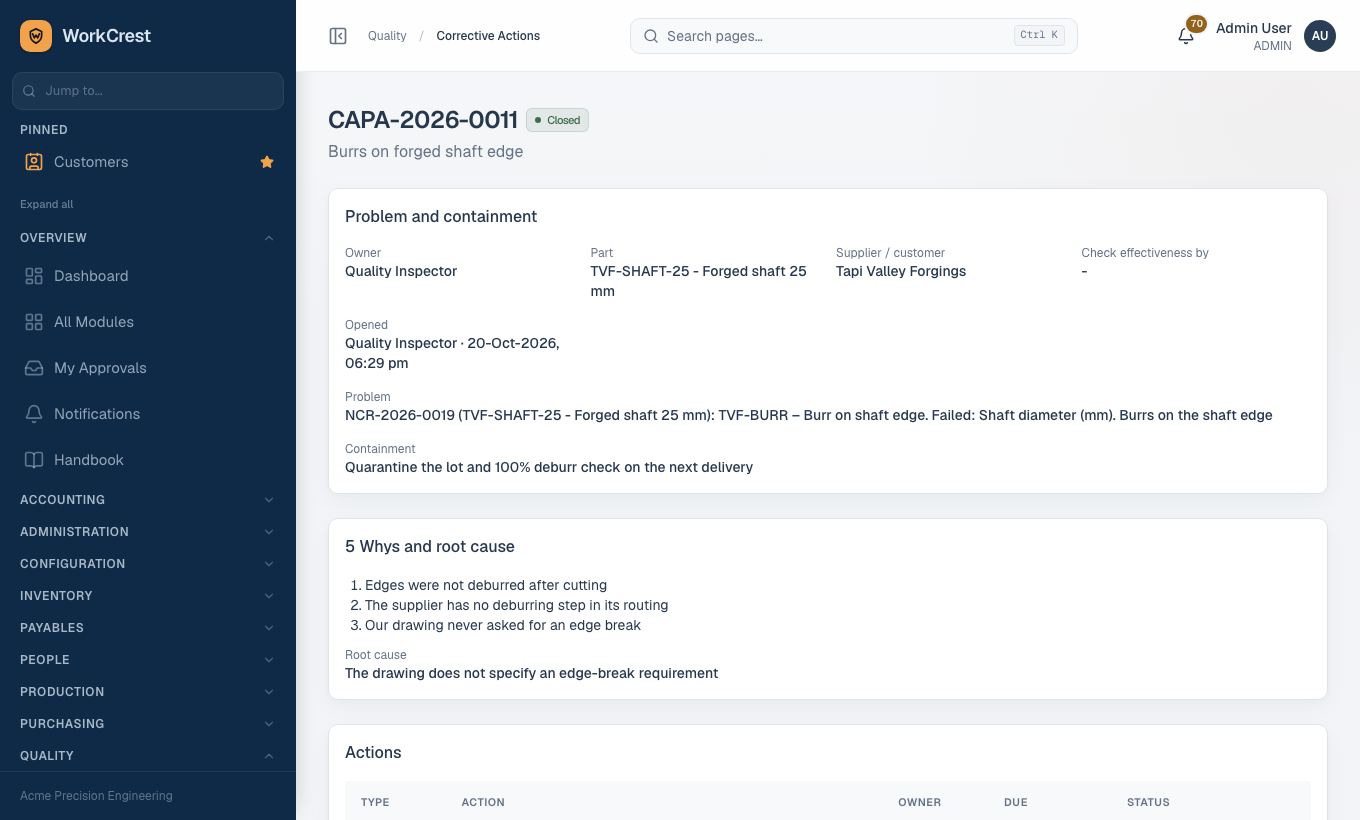Click the Tapi Valley Forgings supplier value

coord(901,271)
